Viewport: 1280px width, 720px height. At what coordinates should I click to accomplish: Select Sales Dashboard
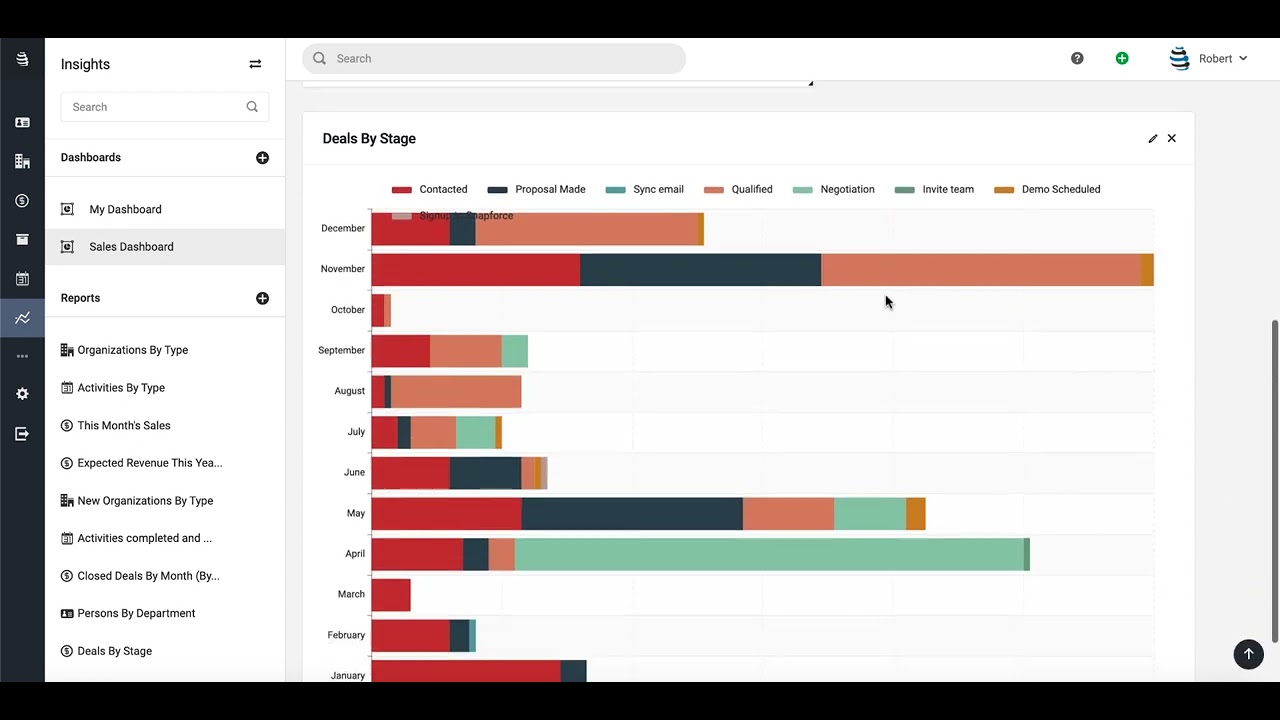pyautogui.click(x=165, y=247)
